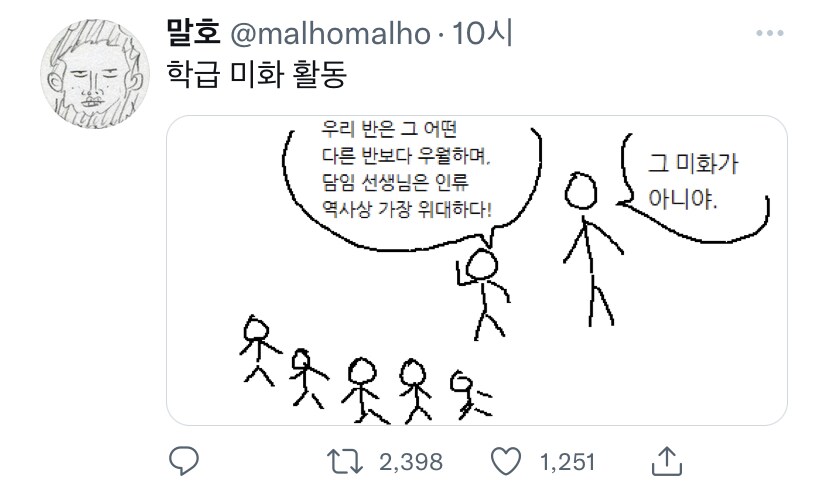Image resolution: width=828 pixels, height=493 pixels.
Task: Click the 1,251 likes count
Action: 566,461
